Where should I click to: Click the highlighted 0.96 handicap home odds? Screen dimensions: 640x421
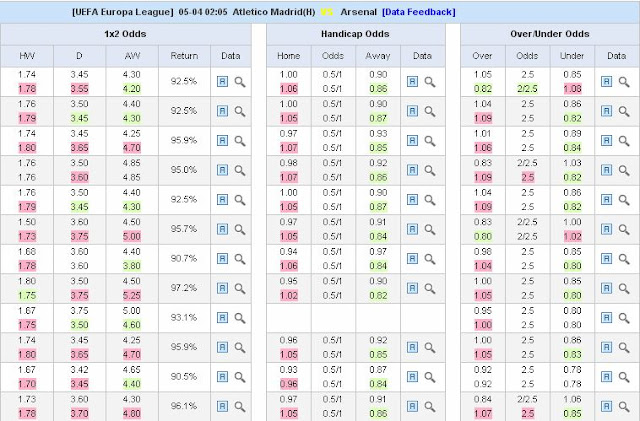[289, 384]
